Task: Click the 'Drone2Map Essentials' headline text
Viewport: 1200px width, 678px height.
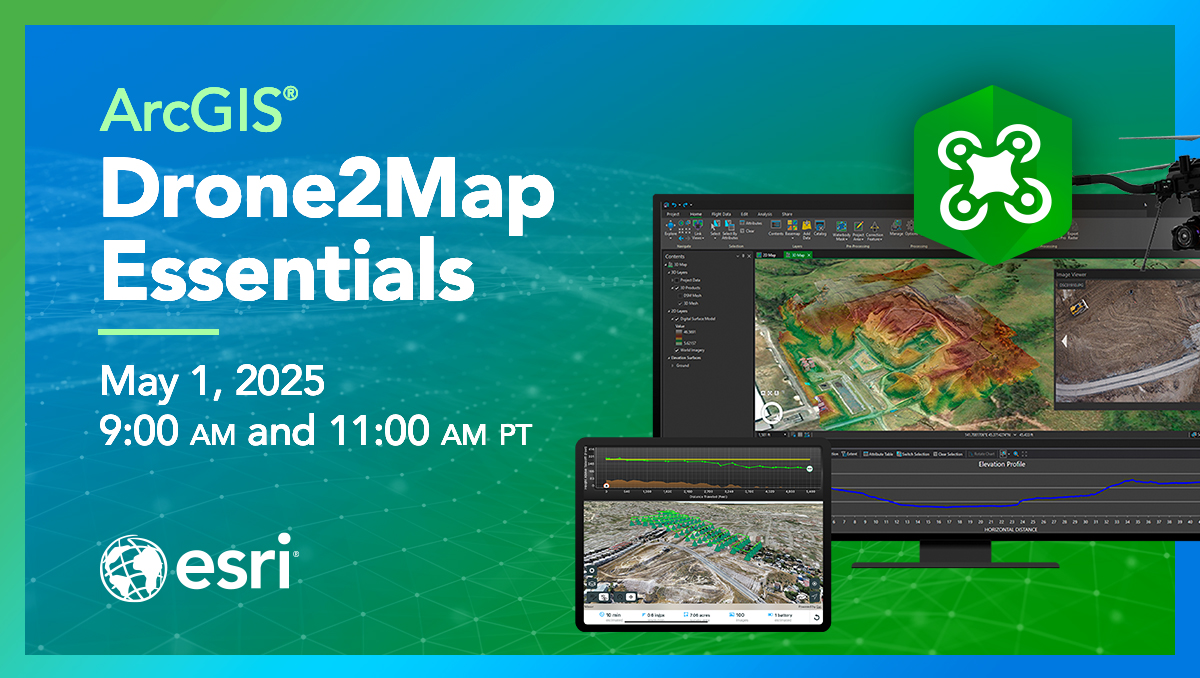Action: click(326, 230)
